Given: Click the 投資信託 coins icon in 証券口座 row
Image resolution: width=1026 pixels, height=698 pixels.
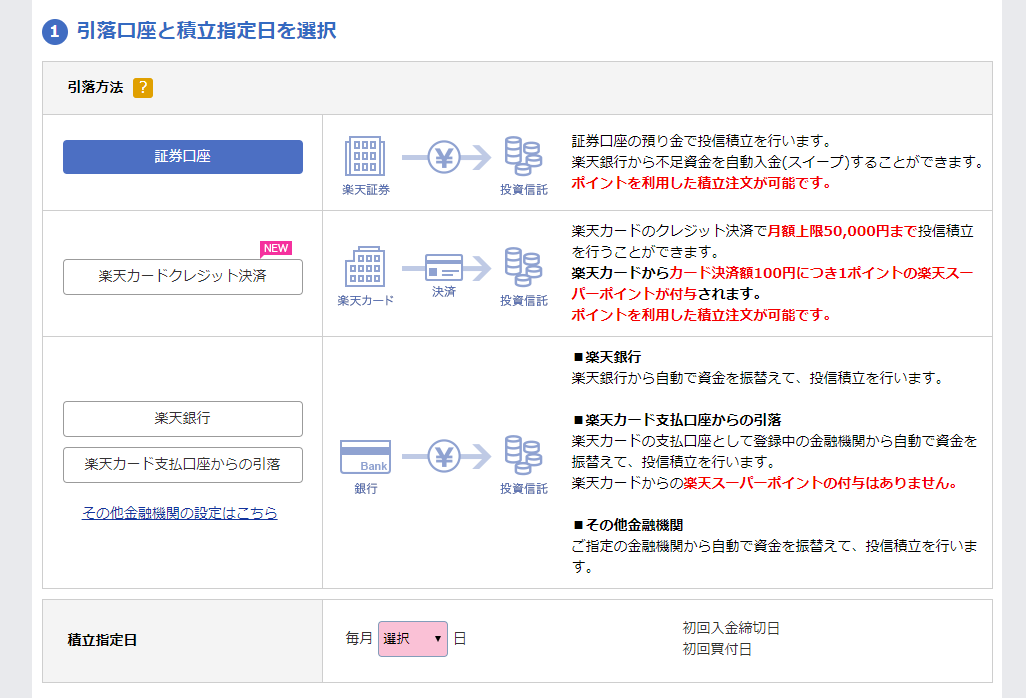Looking at the screenshot, I should click(523, 156).
